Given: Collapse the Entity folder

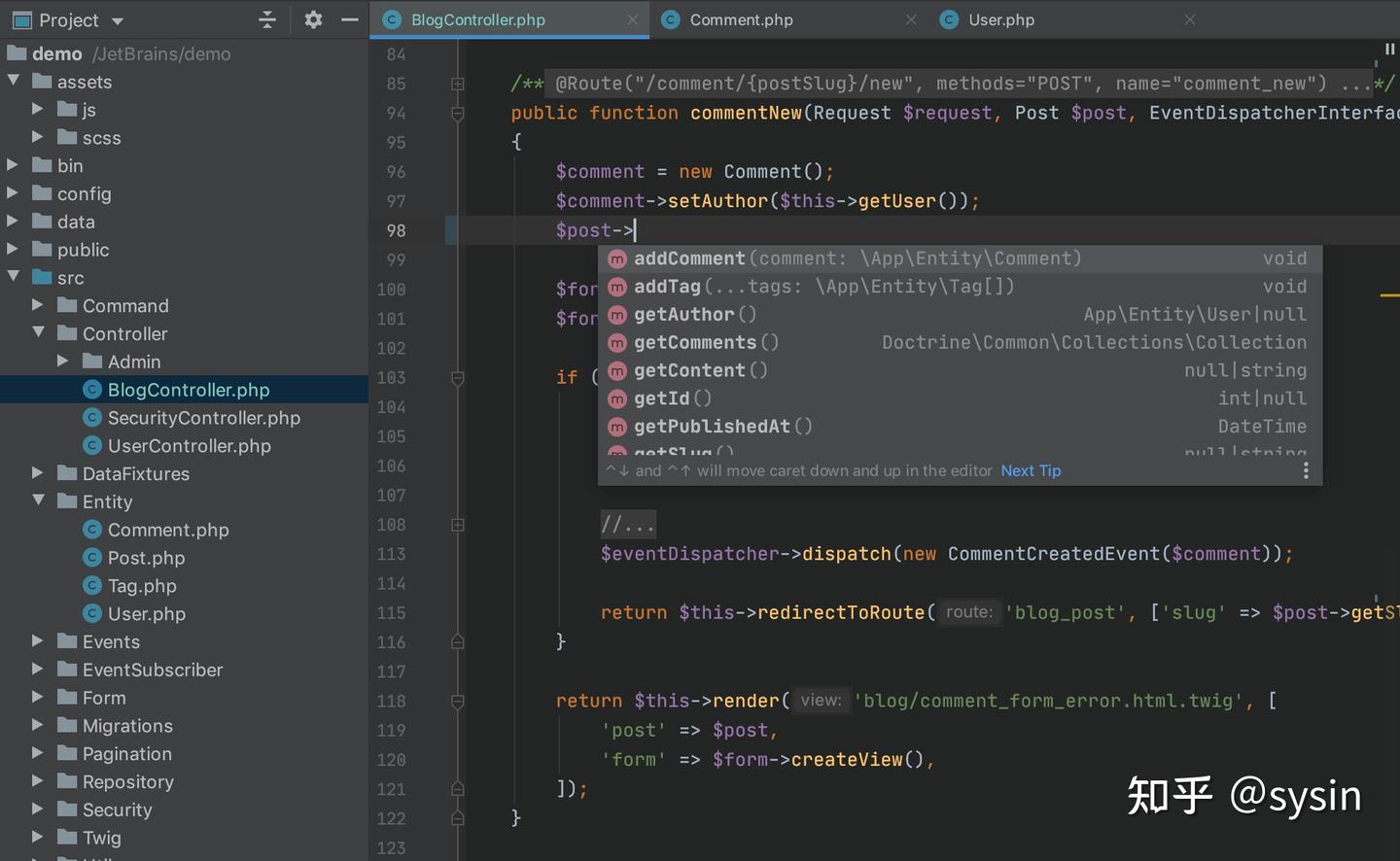Looking at the screenshot, I should tap(39, 501).
